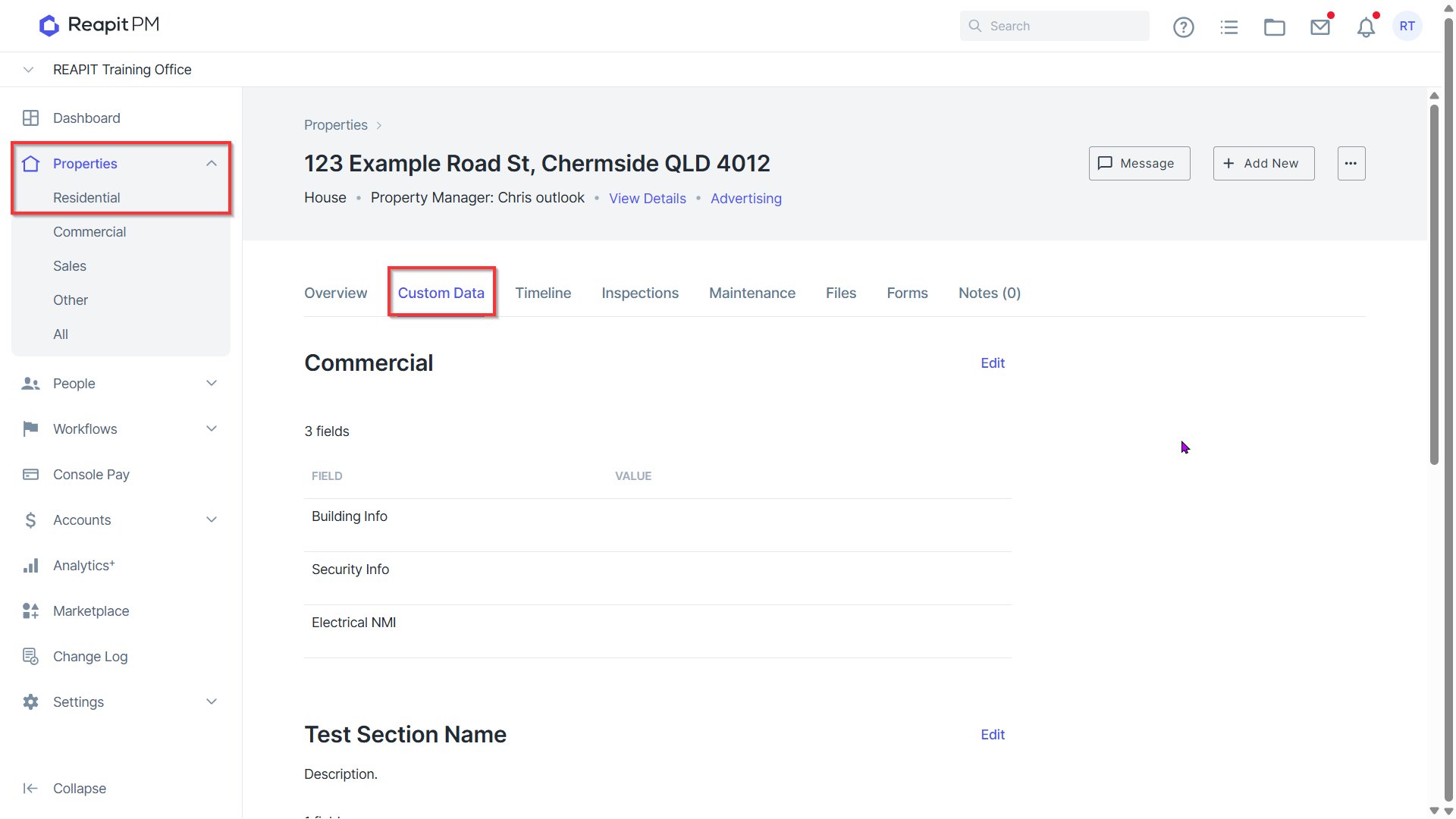Check the mail envelope icon
The image size is (1456, 819).
coord(1320,27)
